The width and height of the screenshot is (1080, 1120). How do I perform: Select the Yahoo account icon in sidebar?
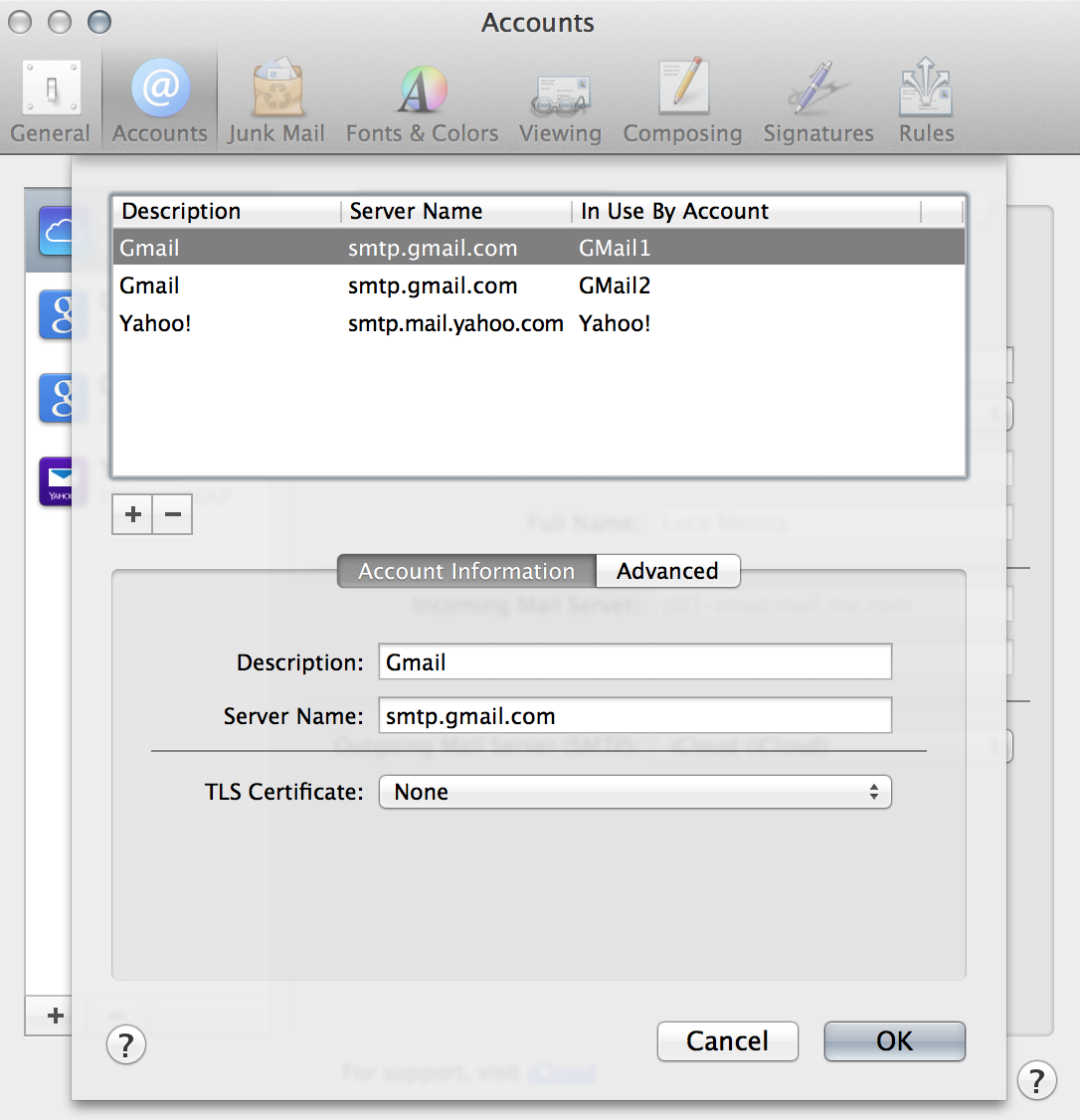point(56,481)
